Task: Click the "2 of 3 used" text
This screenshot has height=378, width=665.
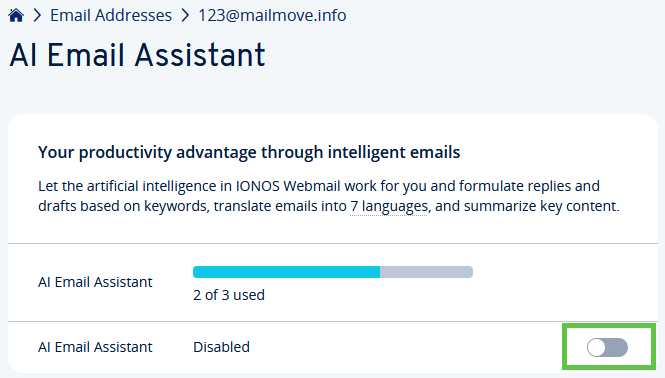Action: pyautogui.click(x=229, y=295)
